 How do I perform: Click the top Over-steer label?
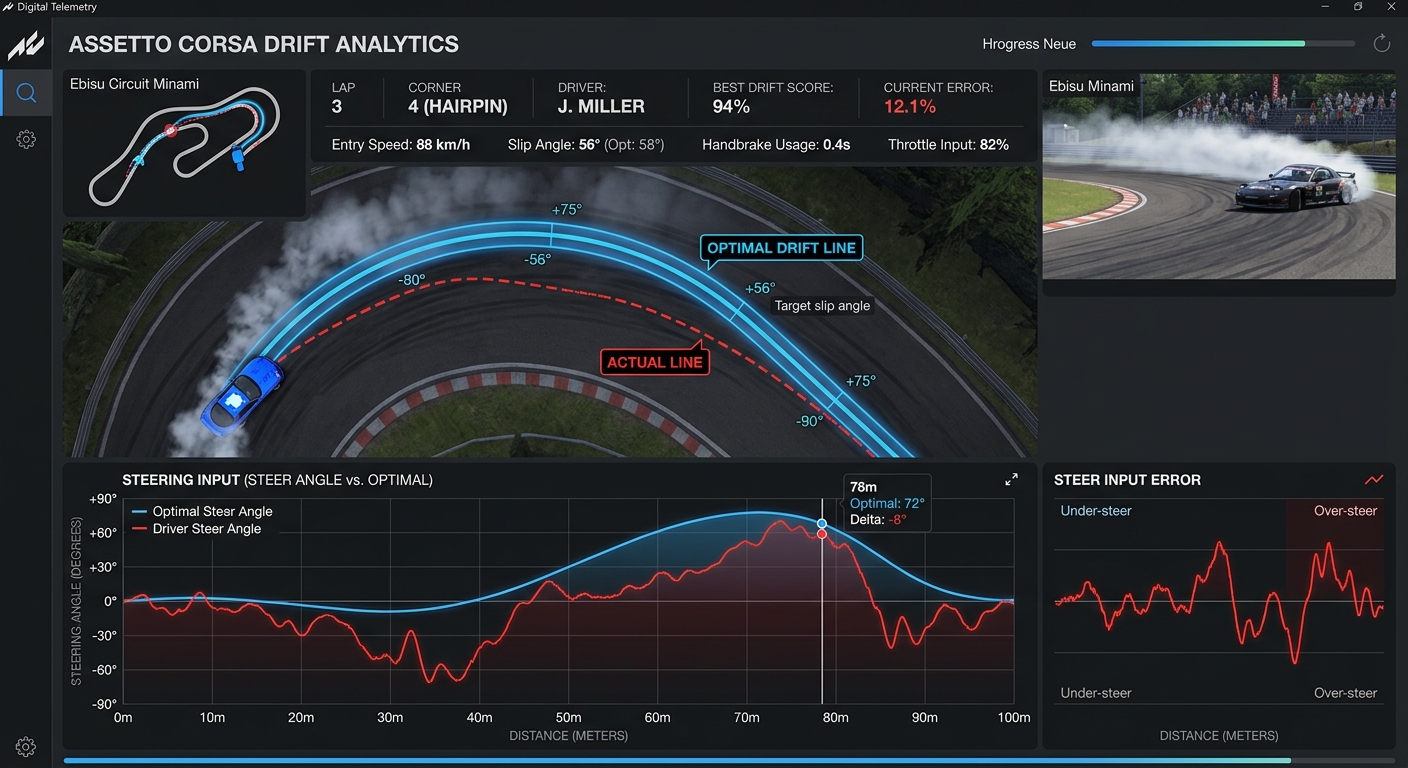1345,511
